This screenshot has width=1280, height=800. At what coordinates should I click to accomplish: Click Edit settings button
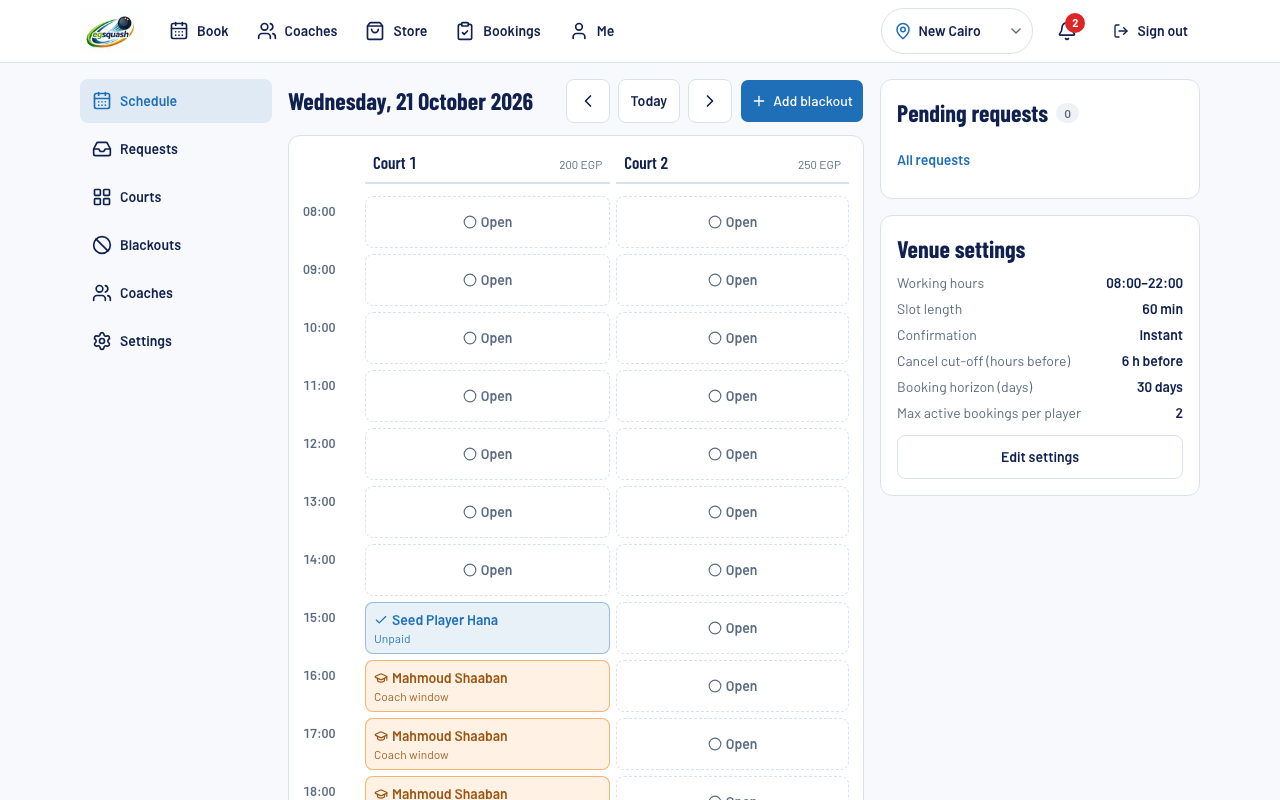[x=1040, y=457]
